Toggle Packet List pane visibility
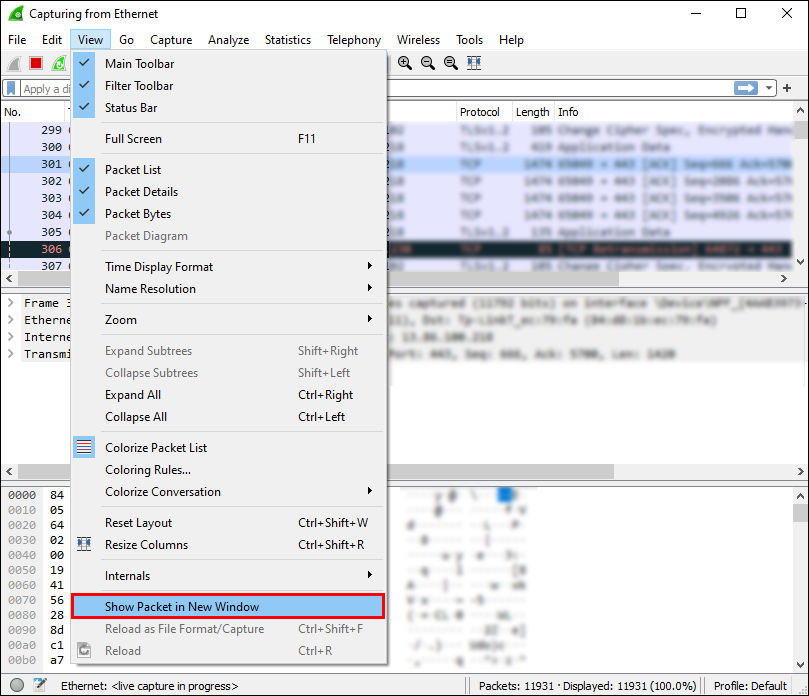Screen dimensions: 809x696 [227, 169]
